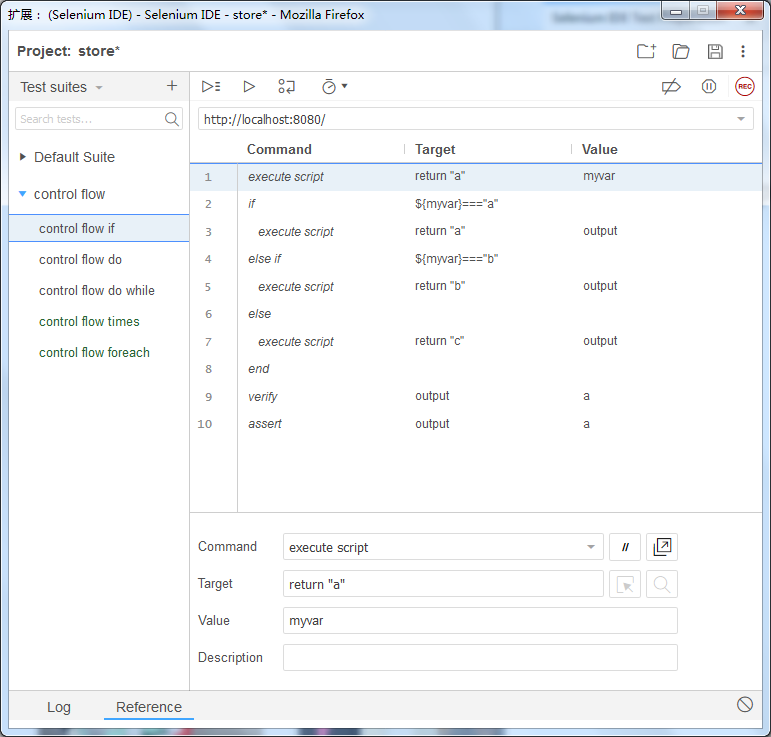Screen dimensions: 771x737
Task: Toggle pause on exceptions
Action: (x=709, y=87)
